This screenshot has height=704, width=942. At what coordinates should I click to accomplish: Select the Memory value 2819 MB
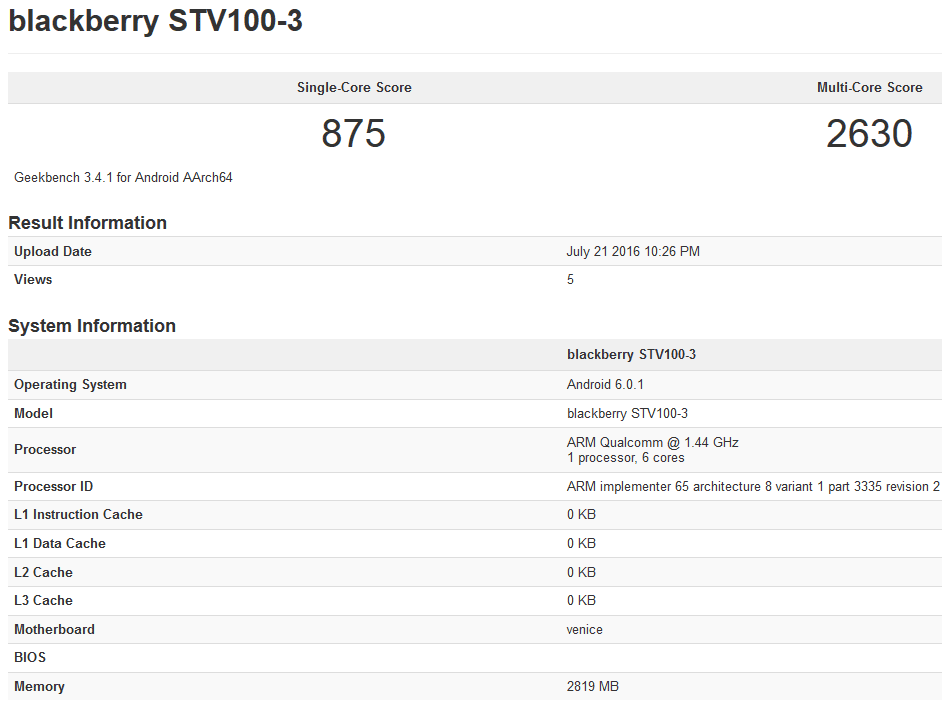pyautogui.click(x=592, y=687)
